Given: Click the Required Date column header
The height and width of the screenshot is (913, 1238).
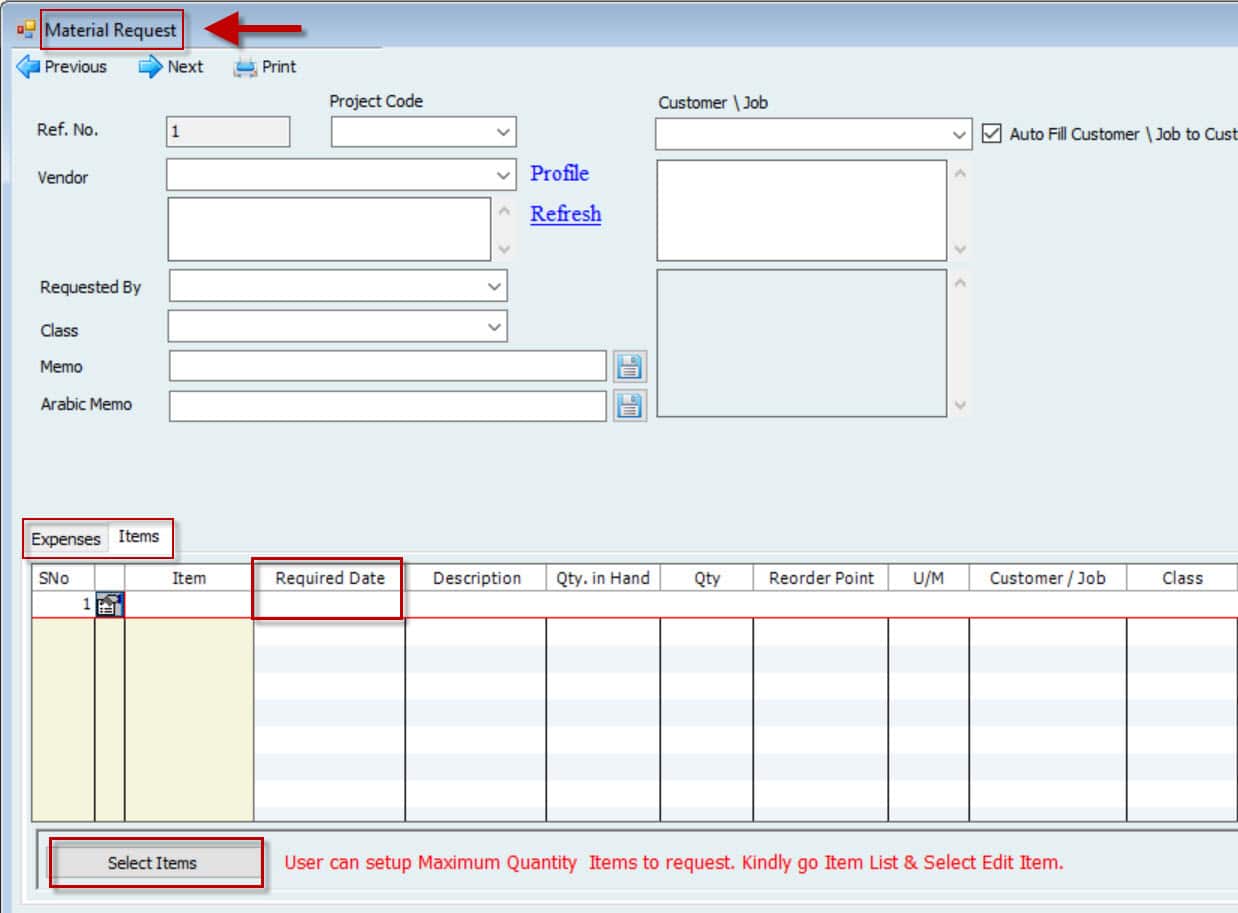Looking at the screenshot, I should (x=329, y=578).
